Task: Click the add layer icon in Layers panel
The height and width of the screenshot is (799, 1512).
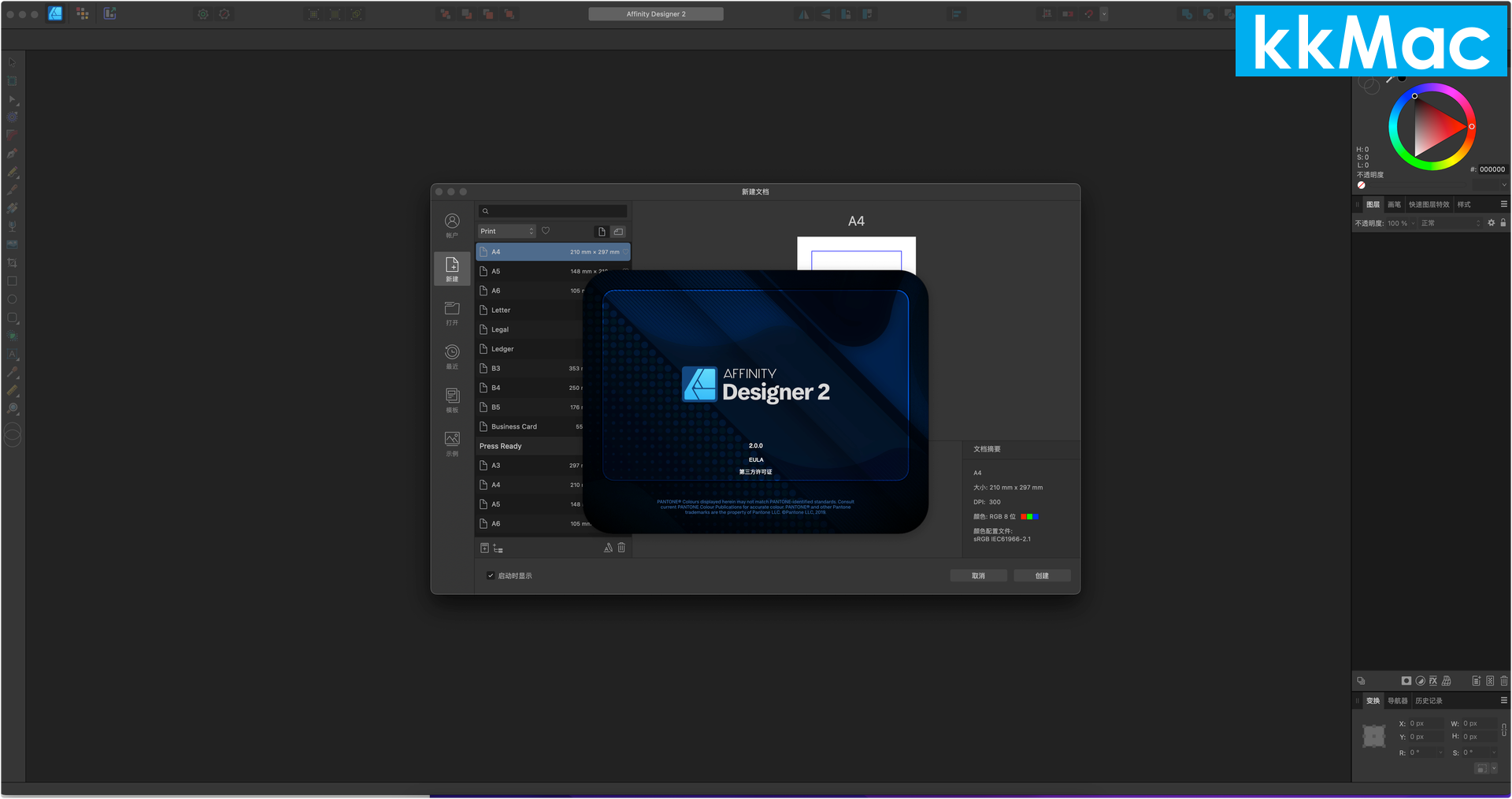Action: pos(1477,681)
